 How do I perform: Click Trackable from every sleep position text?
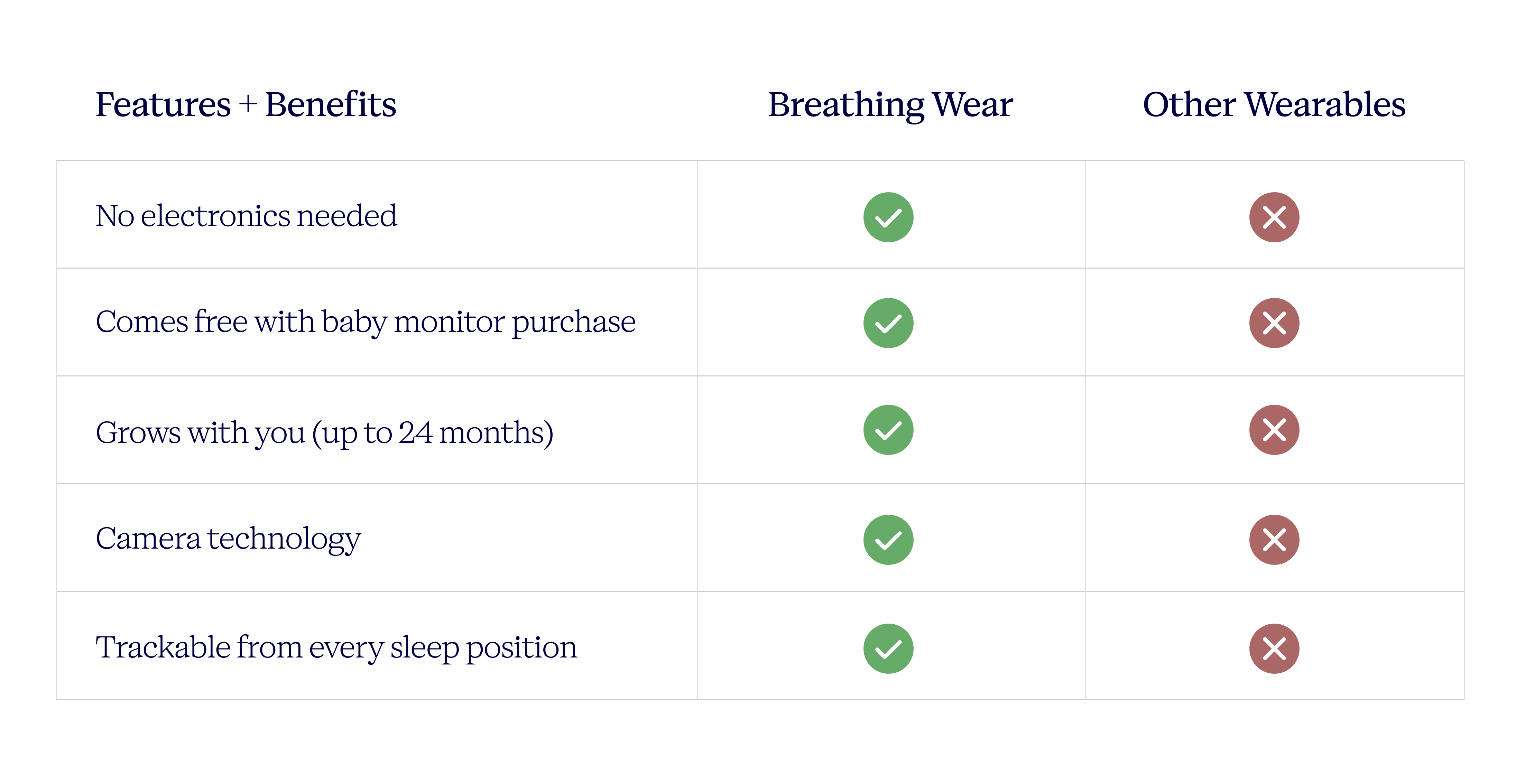click(336, 647)
